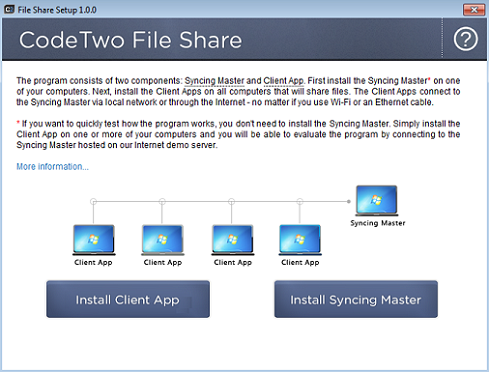
Task: Click the Client App underlined term in paragraph
Action: point(283,81)
